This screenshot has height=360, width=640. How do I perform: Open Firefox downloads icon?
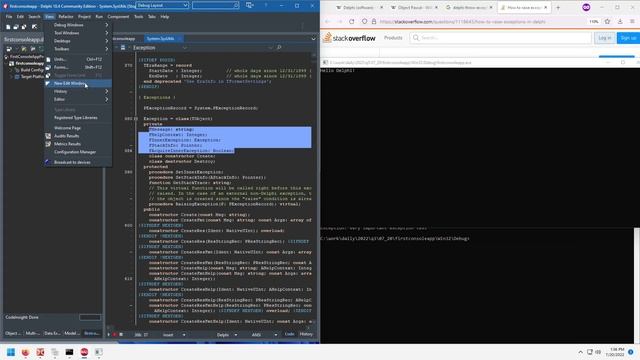(620, 21)
